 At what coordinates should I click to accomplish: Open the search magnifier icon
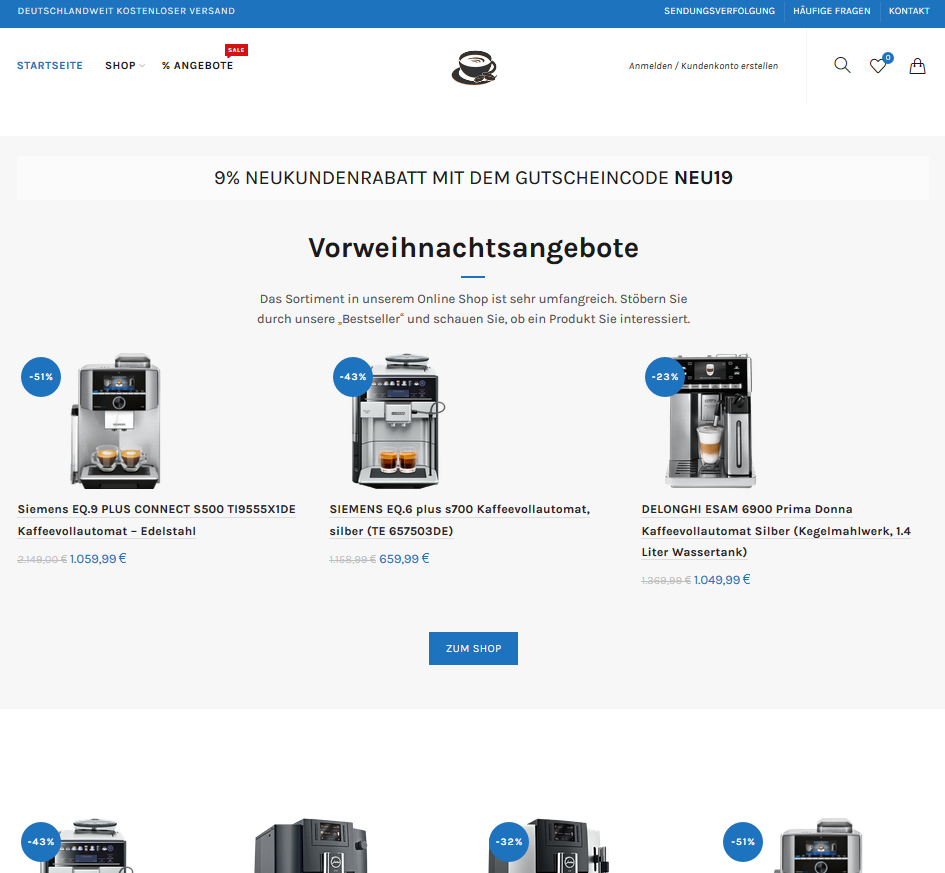click(842, 65)
